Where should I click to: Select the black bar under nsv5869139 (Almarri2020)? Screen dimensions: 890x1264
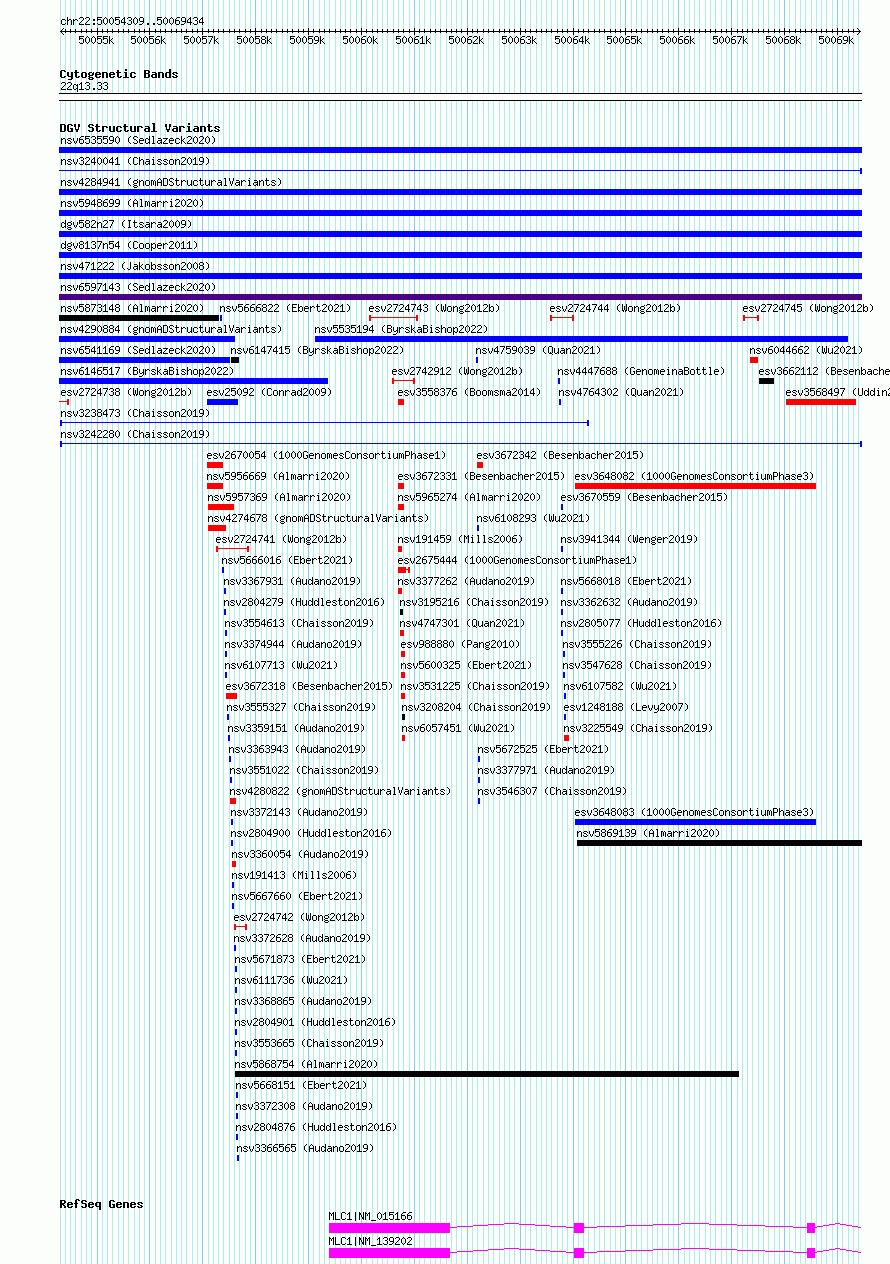pyautogui.click(x=719, y=843)
